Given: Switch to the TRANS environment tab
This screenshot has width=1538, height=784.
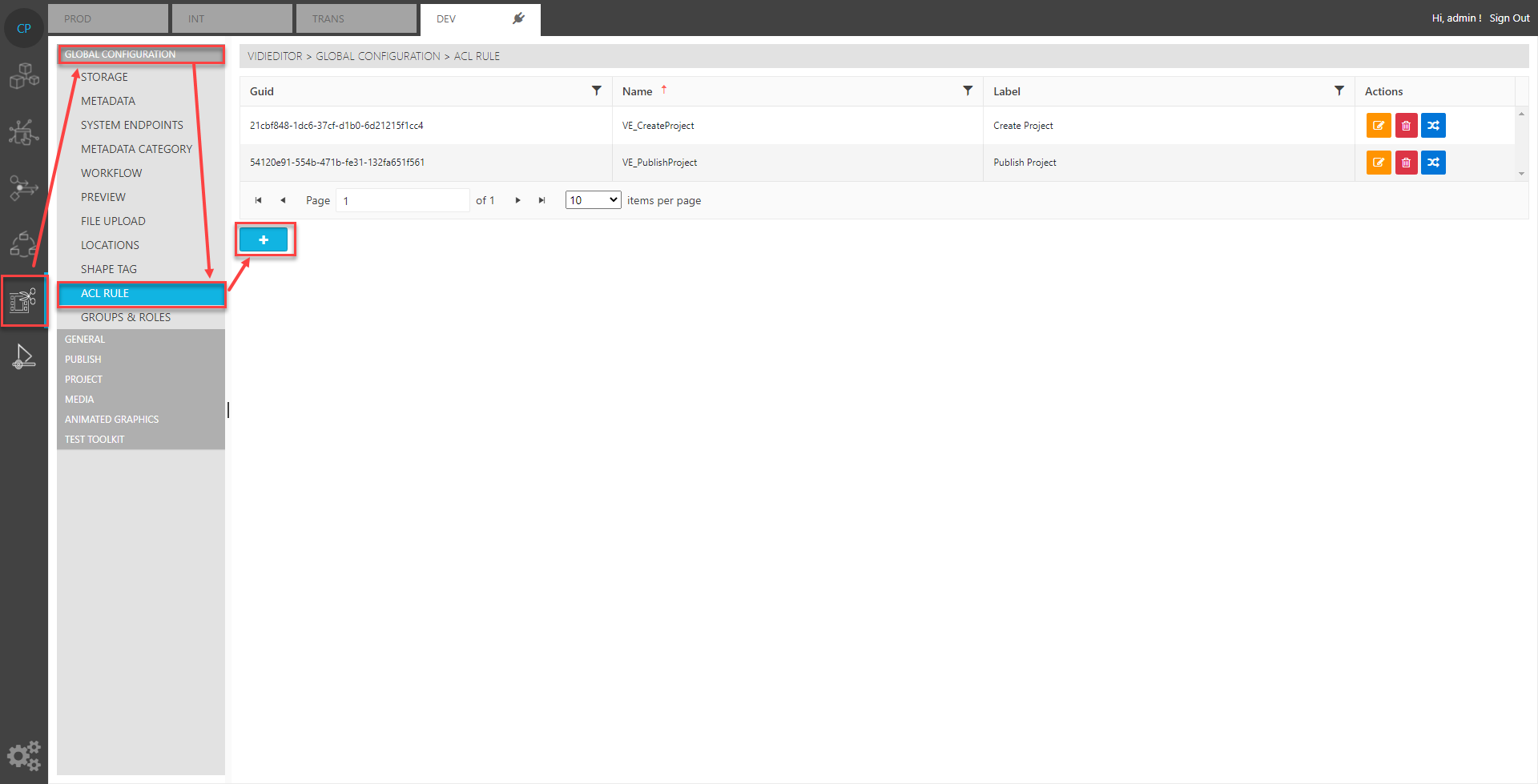Looking at the screenshot, I should tap(356, 19).
